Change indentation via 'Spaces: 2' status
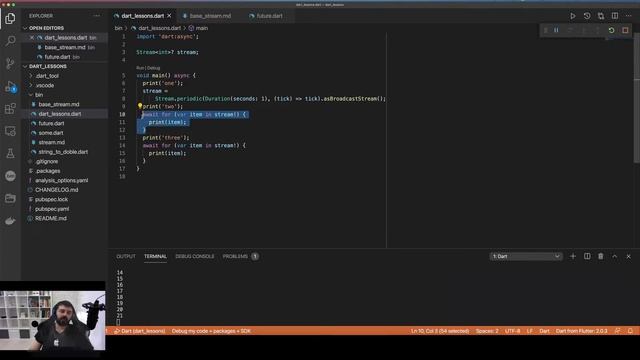 [487, 331]
